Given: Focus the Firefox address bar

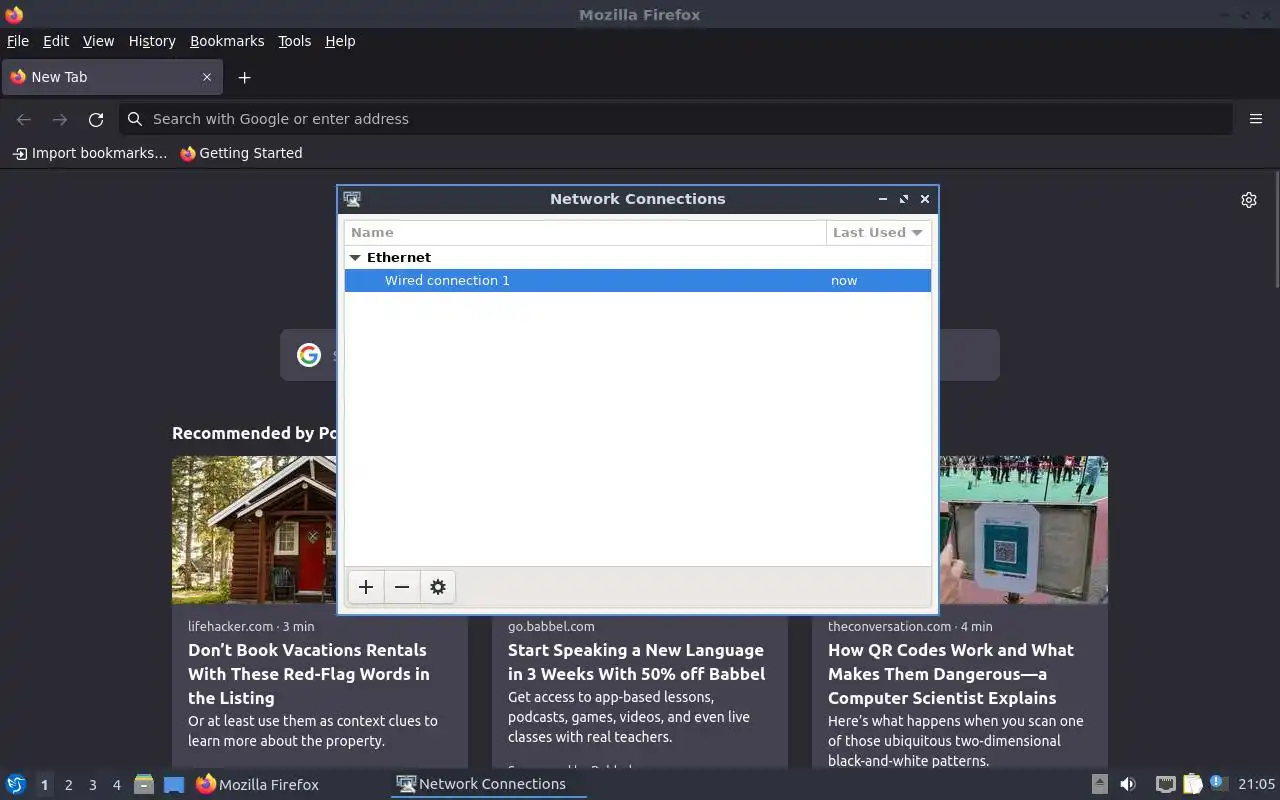Looking at the screenshot, I should [676, 119].
